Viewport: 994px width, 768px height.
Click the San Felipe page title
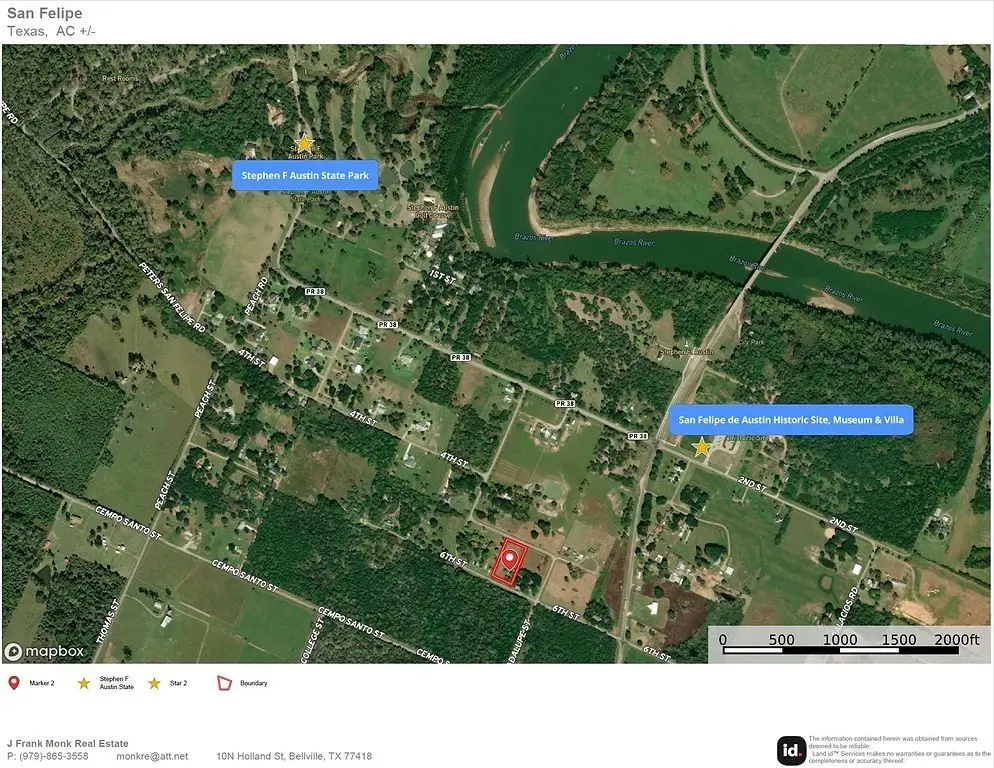click(x=45, y=13)
